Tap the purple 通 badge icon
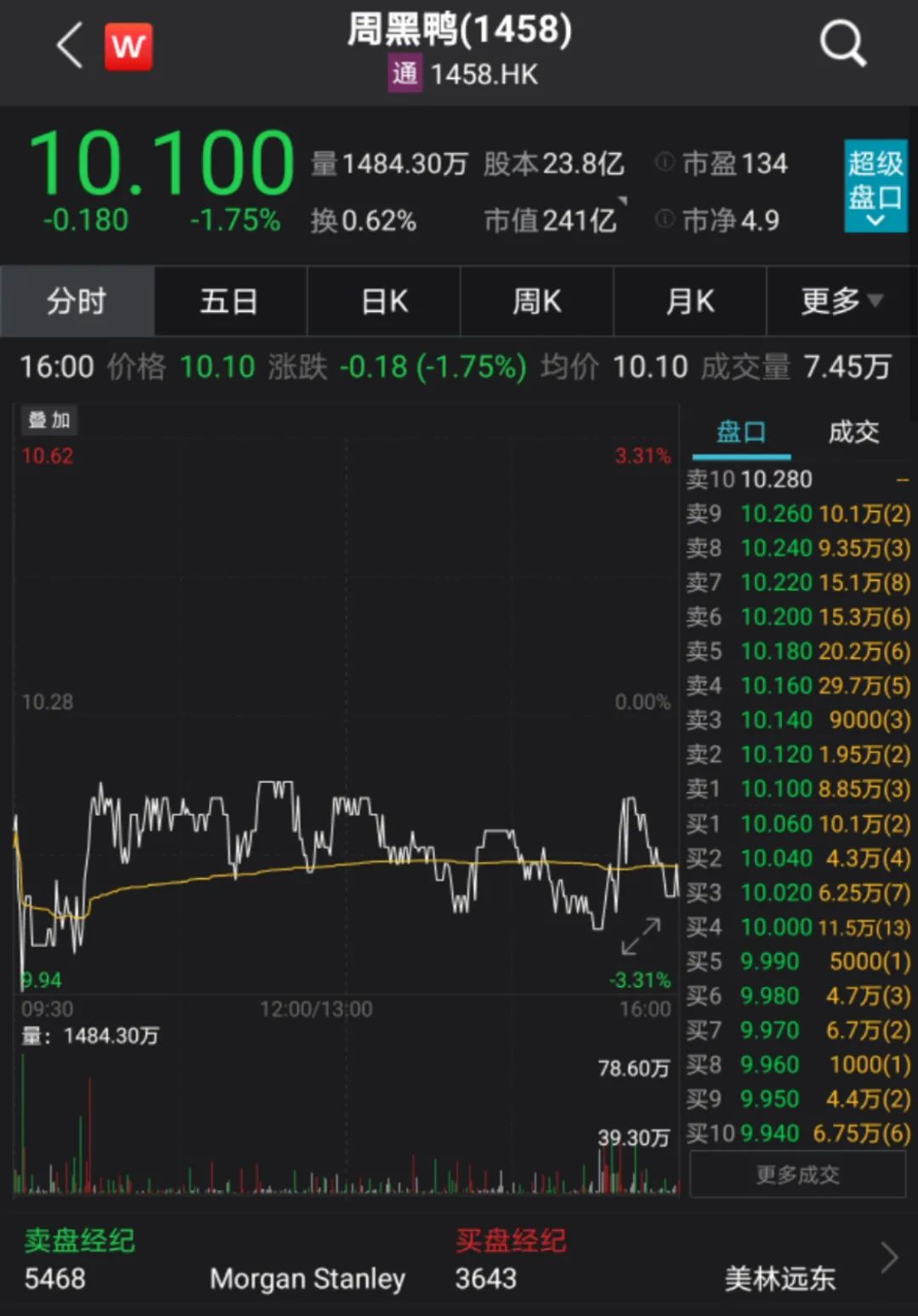The width and height of the screenshot is (918, 1316). pos(405,74)
